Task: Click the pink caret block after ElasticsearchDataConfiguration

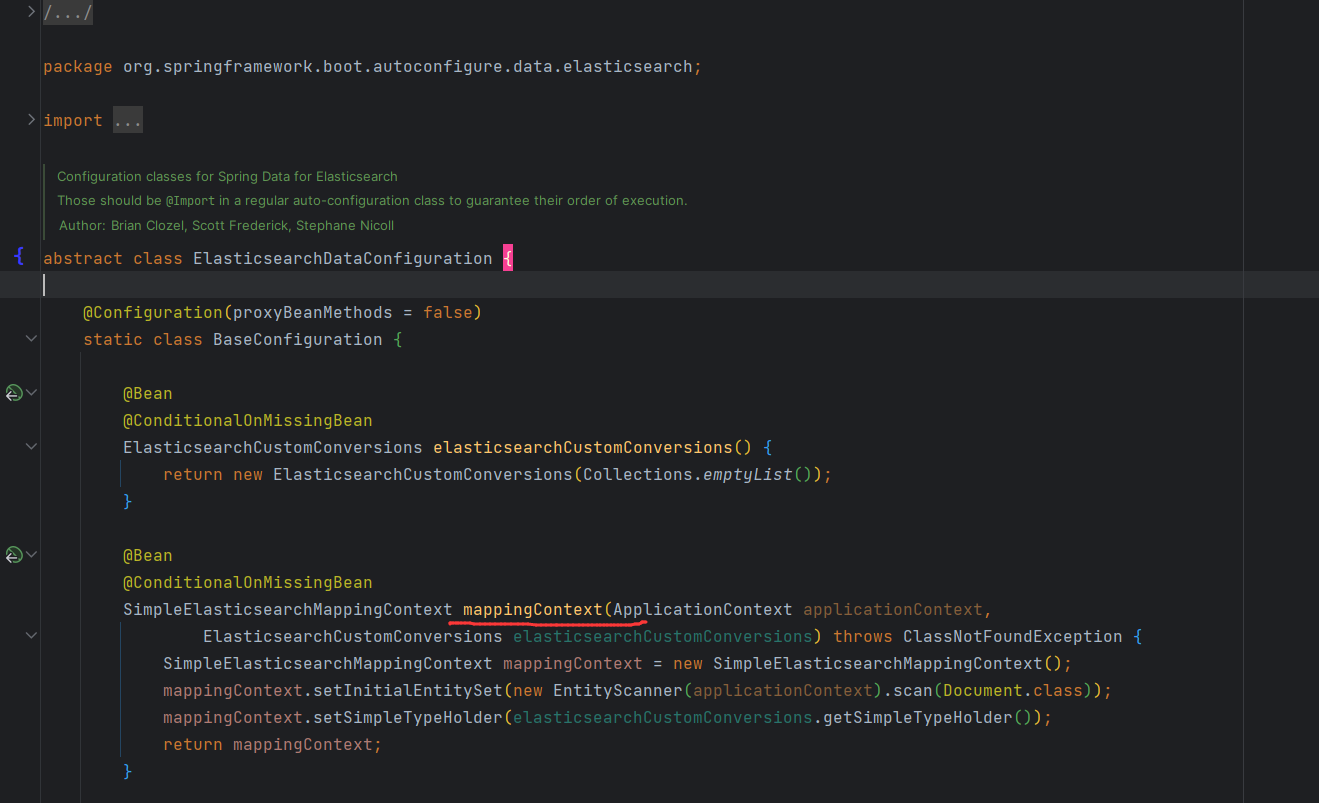Action: pos(507,257)
